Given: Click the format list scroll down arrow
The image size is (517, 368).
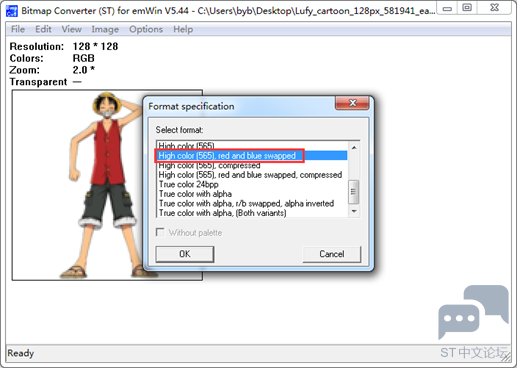Looking at the screenshot, I should [354, 211].
